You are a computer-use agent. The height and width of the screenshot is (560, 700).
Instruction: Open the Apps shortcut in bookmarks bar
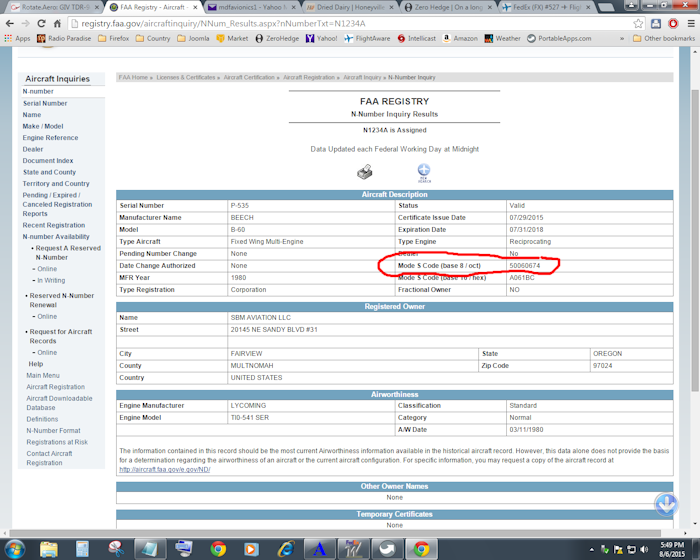[17, 38]
